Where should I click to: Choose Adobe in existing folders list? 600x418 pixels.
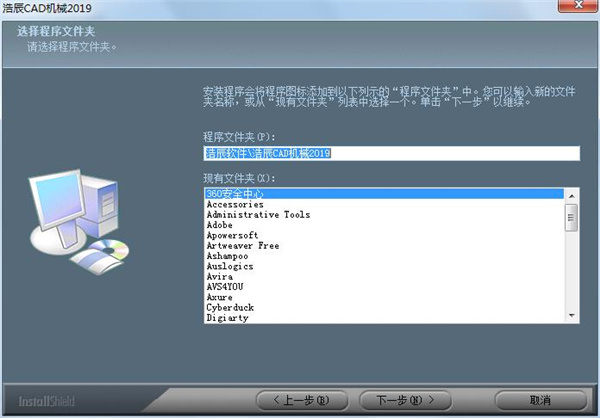tap(384, 225)
